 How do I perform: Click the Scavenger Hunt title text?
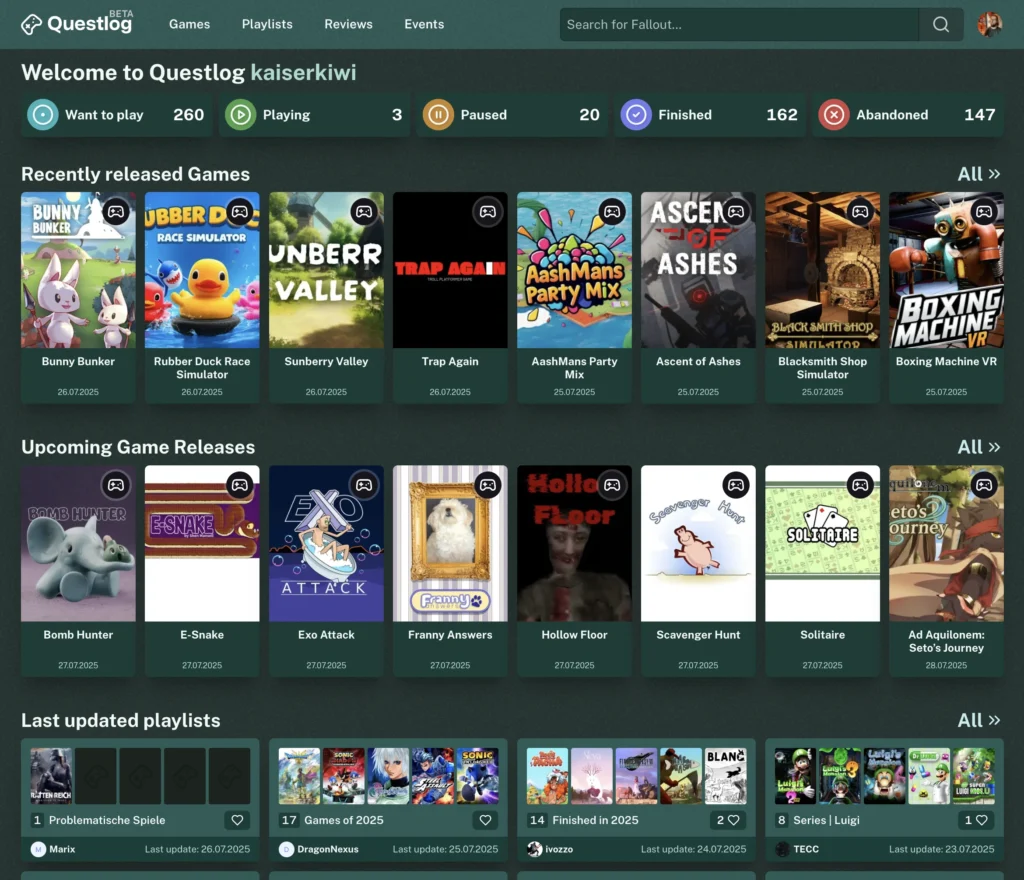tap(698, 635)
